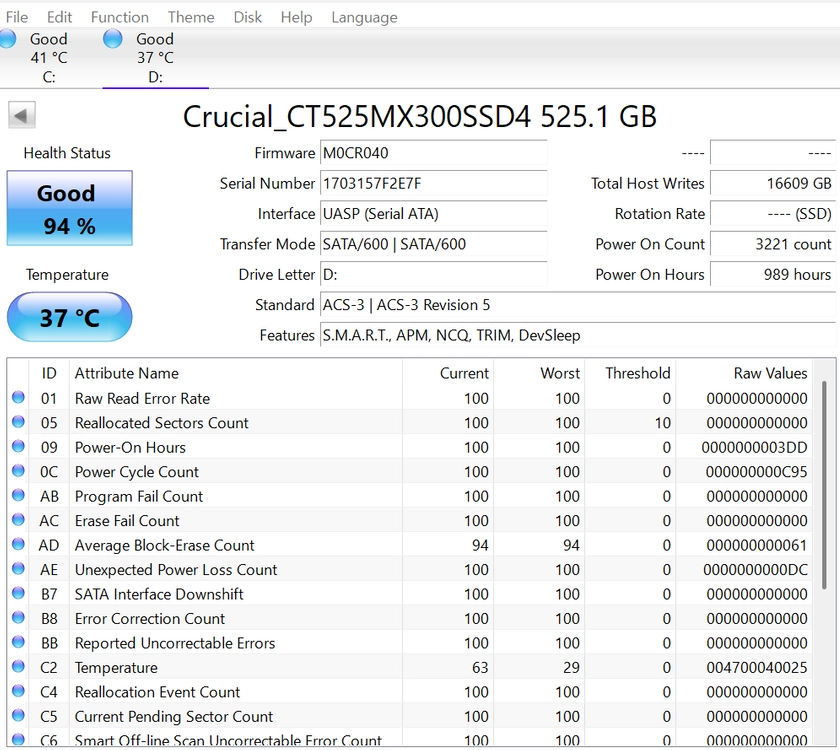
Task: Click the Good 94 % health status button
Action: pyautogui.click(x=70, y=208)
